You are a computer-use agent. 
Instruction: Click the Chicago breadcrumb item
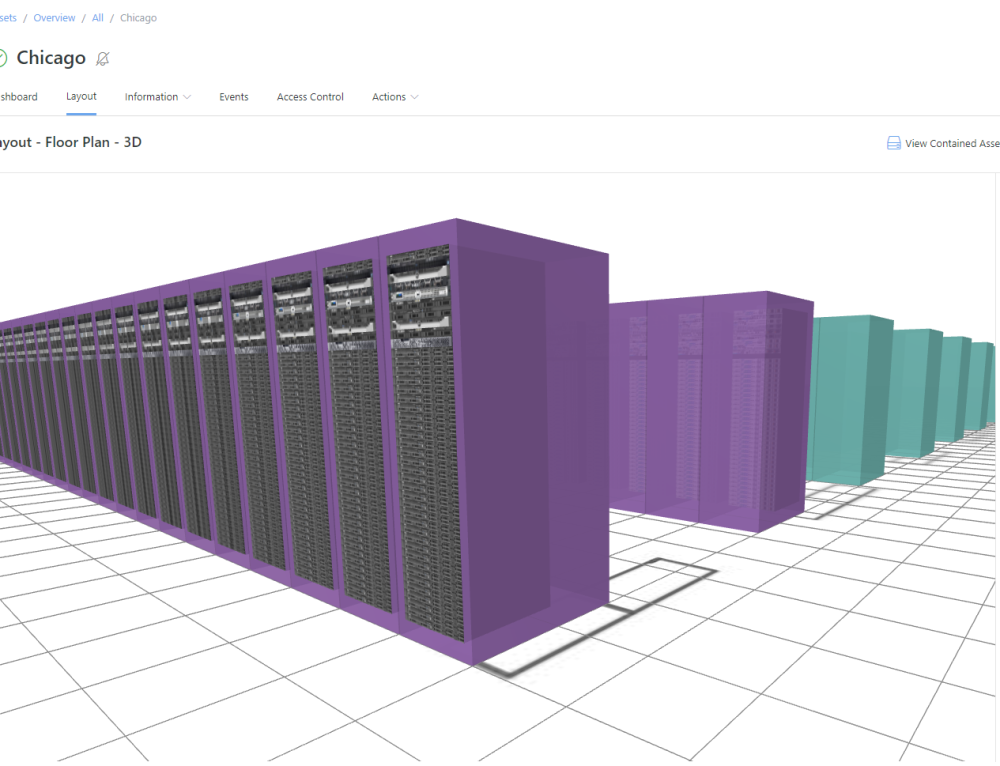point(138,17)
